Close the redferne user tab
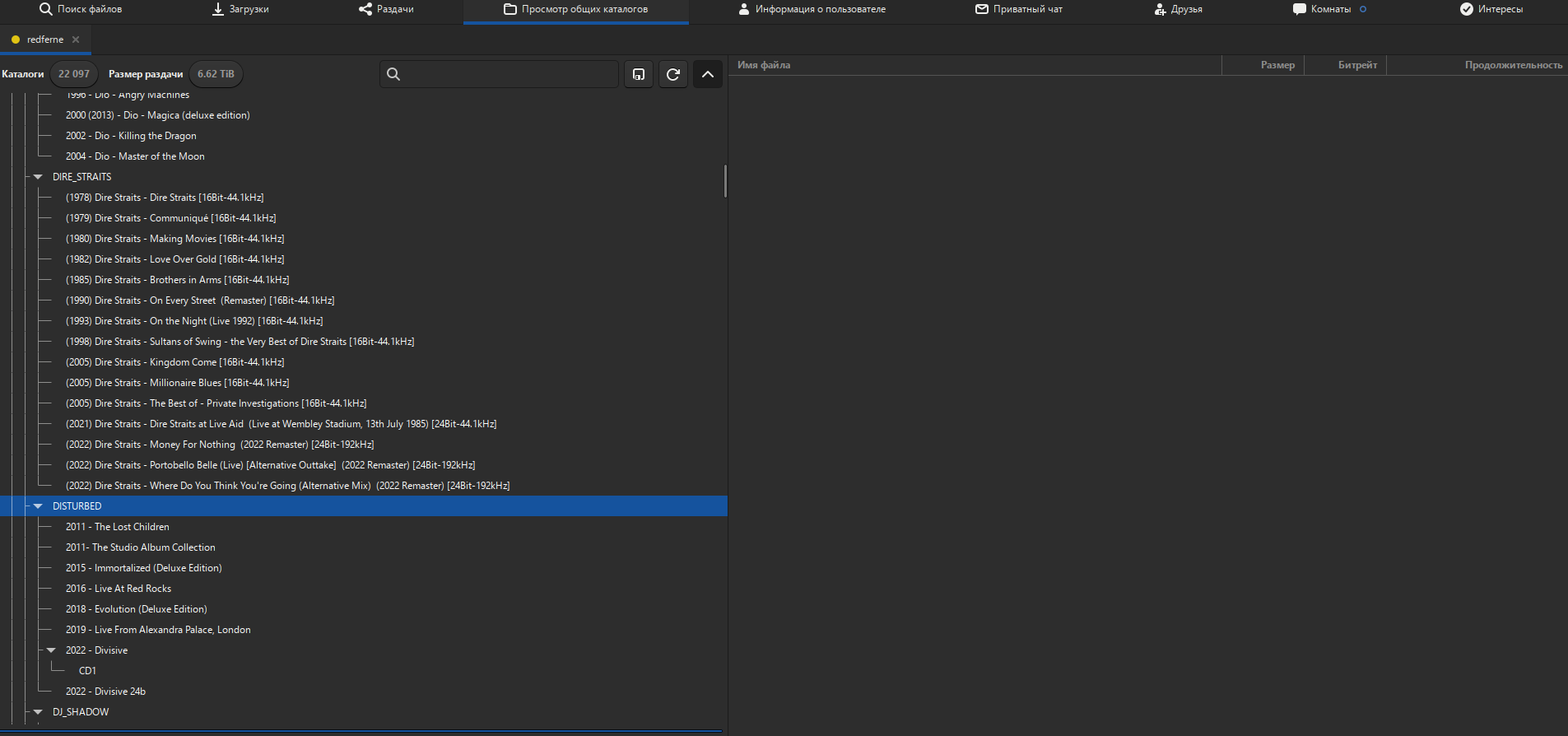This screenshot has height=736, width=1568. tap(76, 40)
